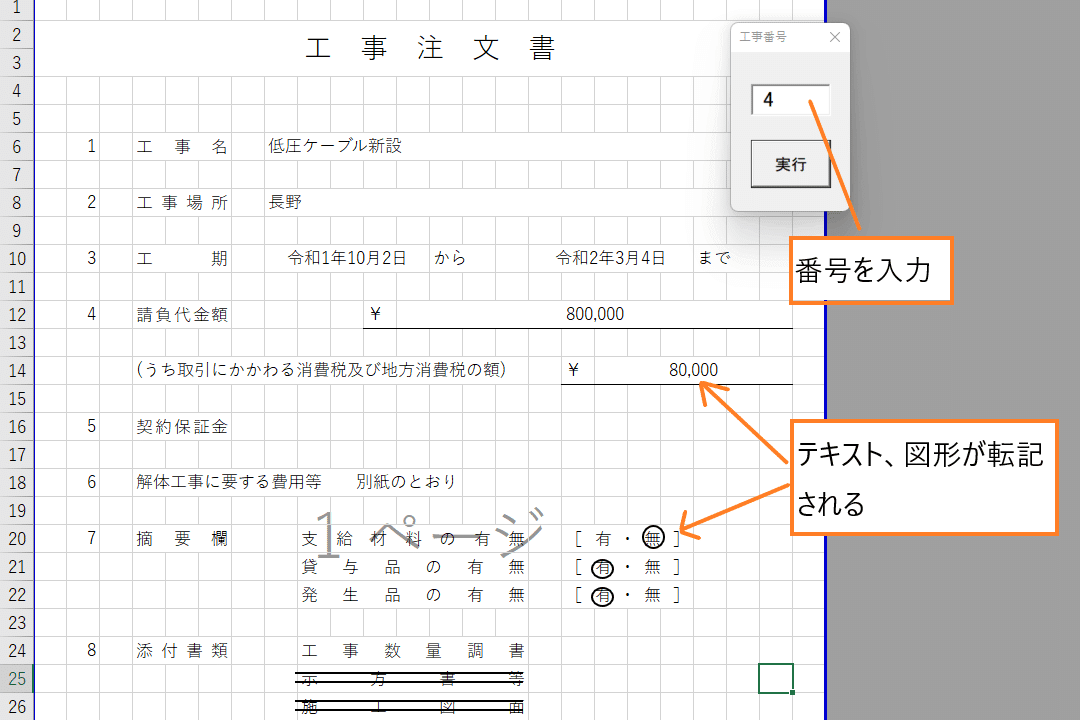Close the 工事番号 dialog
Image resolution: width=1080 pixels, height=720 pixels.
coord(835,37)
